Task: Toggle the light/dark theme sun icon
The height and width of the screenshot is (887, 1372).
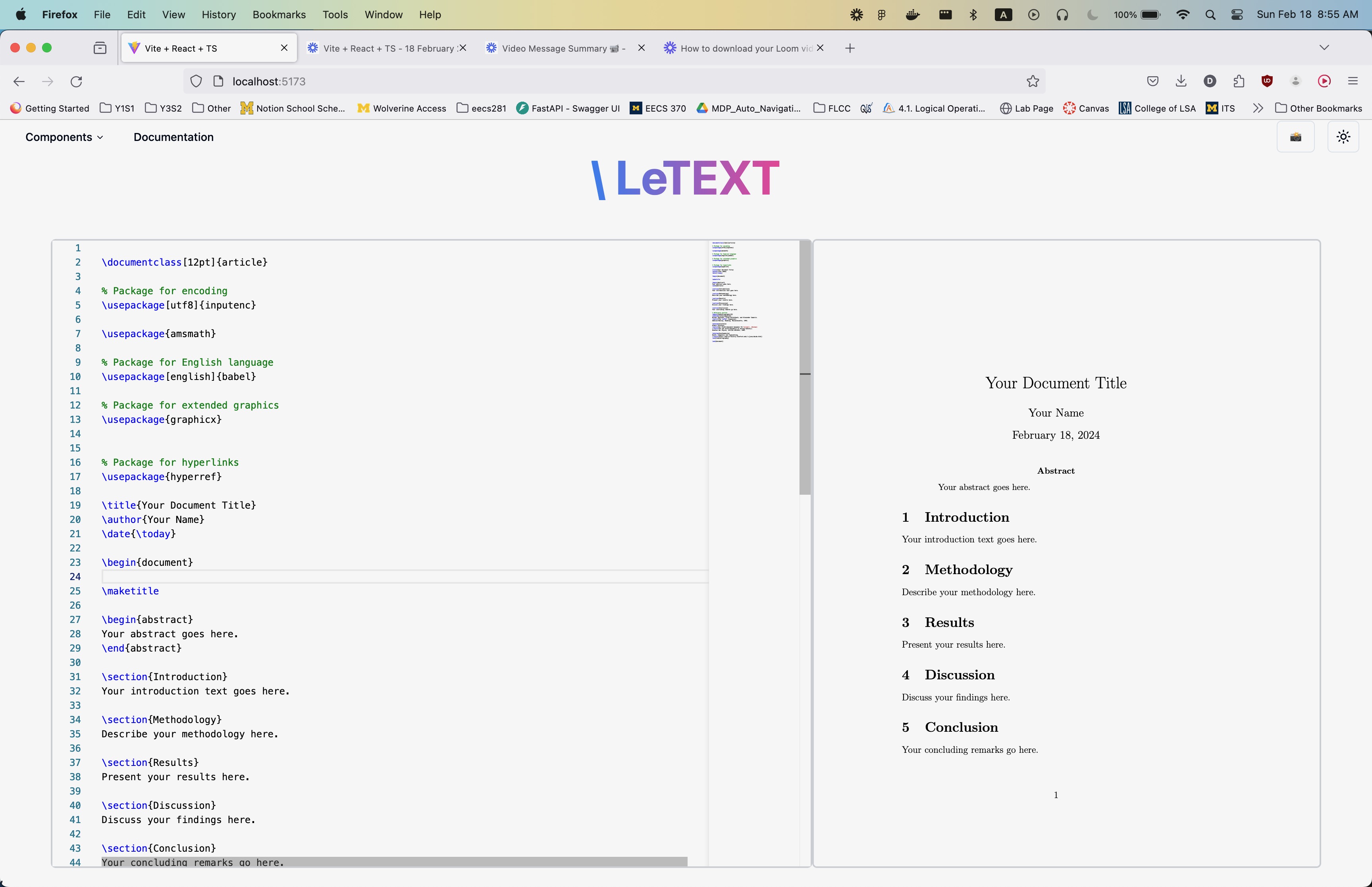Action: 1343,137
